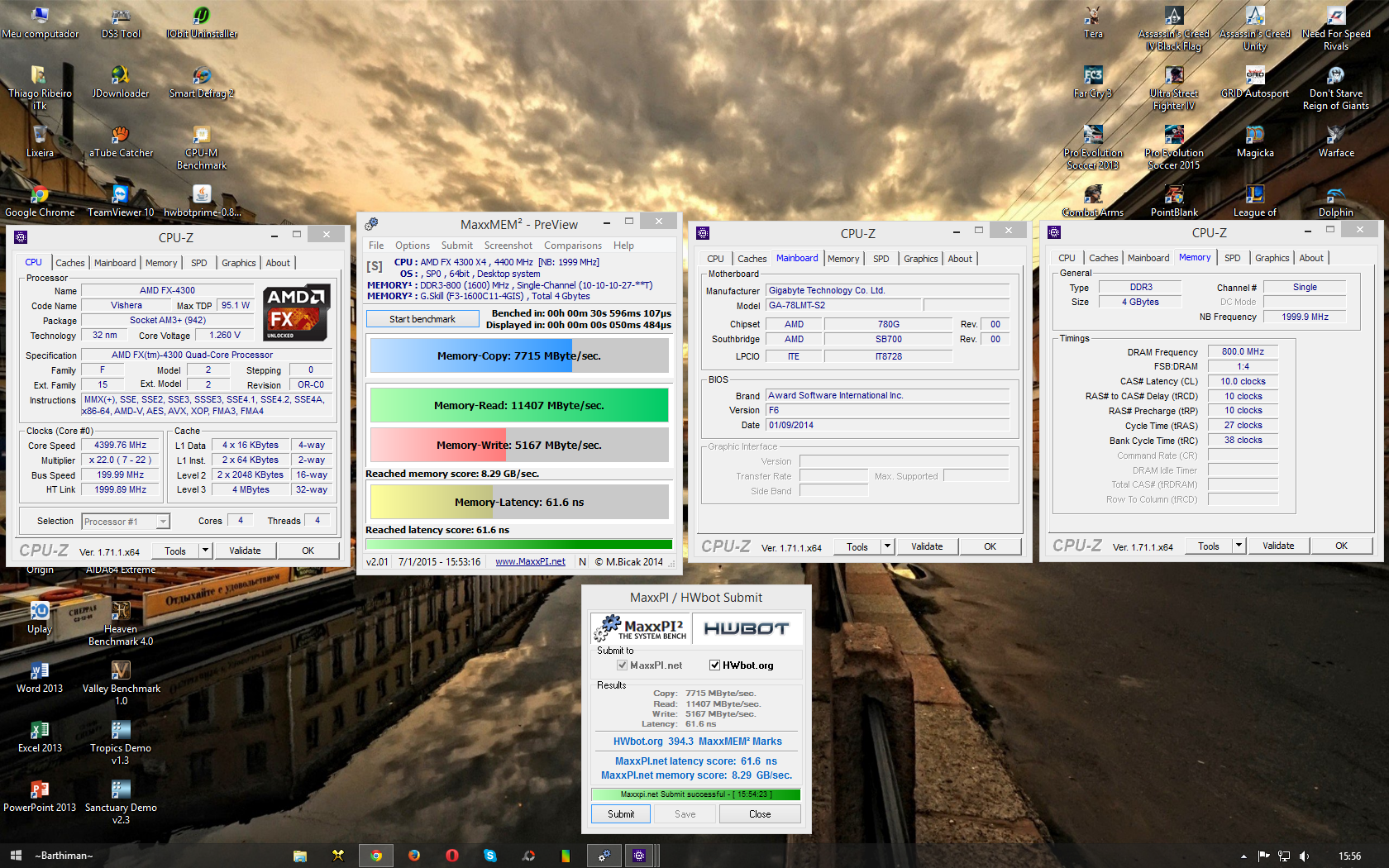Launch JDownloader from desktop
The image size is (1389, 868).
point(121,82)
